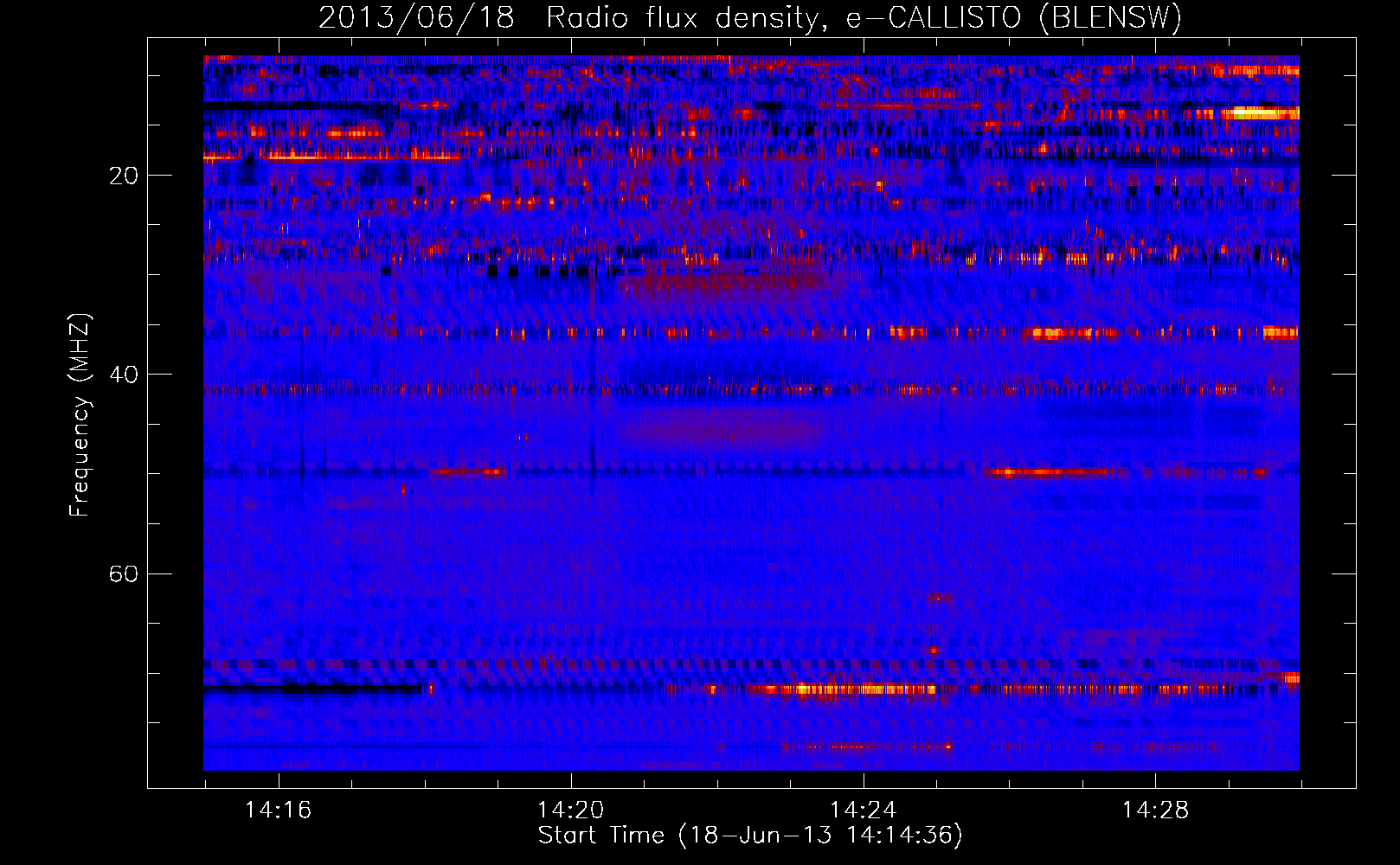Click the 'Start Time (18-Jun-13 14:14:36)' label

point(750,836)
